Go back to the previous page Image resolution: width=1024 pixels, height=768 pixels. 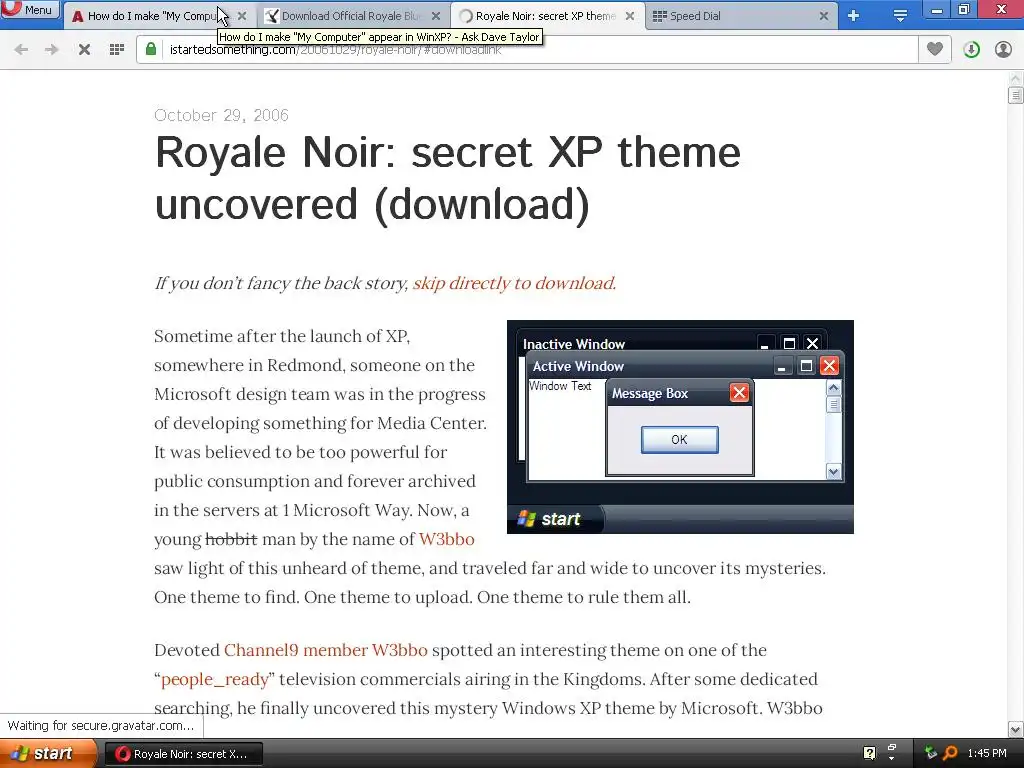pos(21,49)
